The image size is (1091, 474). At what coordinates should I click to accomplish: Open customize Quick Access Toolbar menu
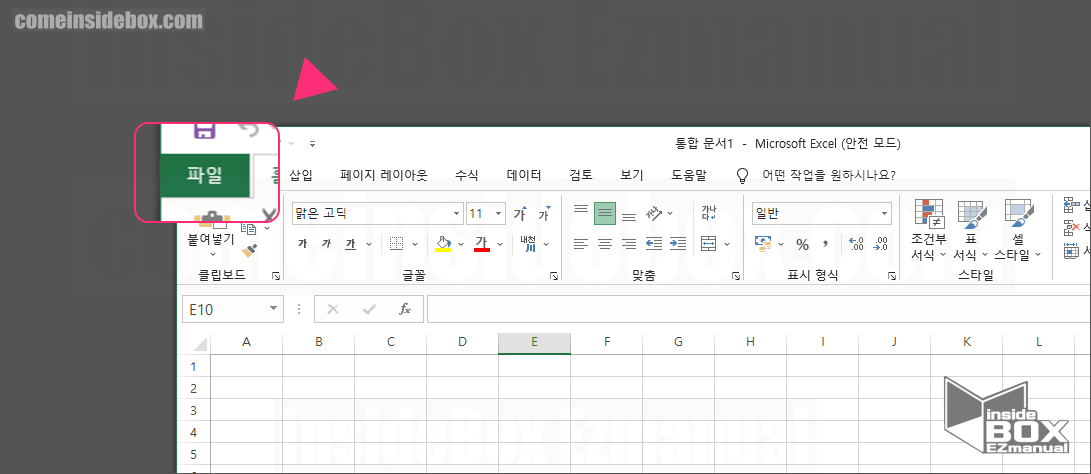[312, 144]
